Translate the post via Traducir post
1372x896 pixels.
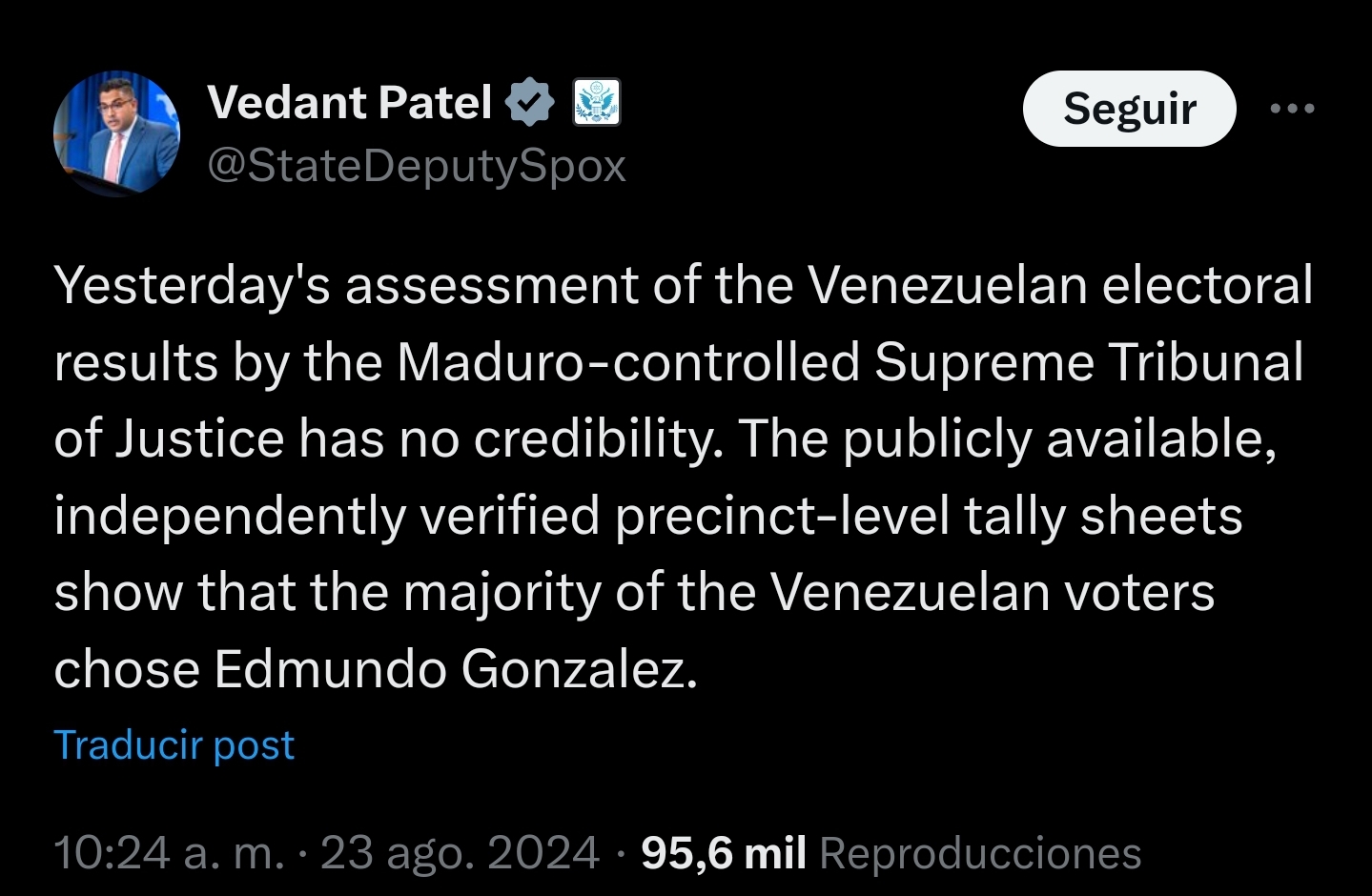click(x=174, y=745)
